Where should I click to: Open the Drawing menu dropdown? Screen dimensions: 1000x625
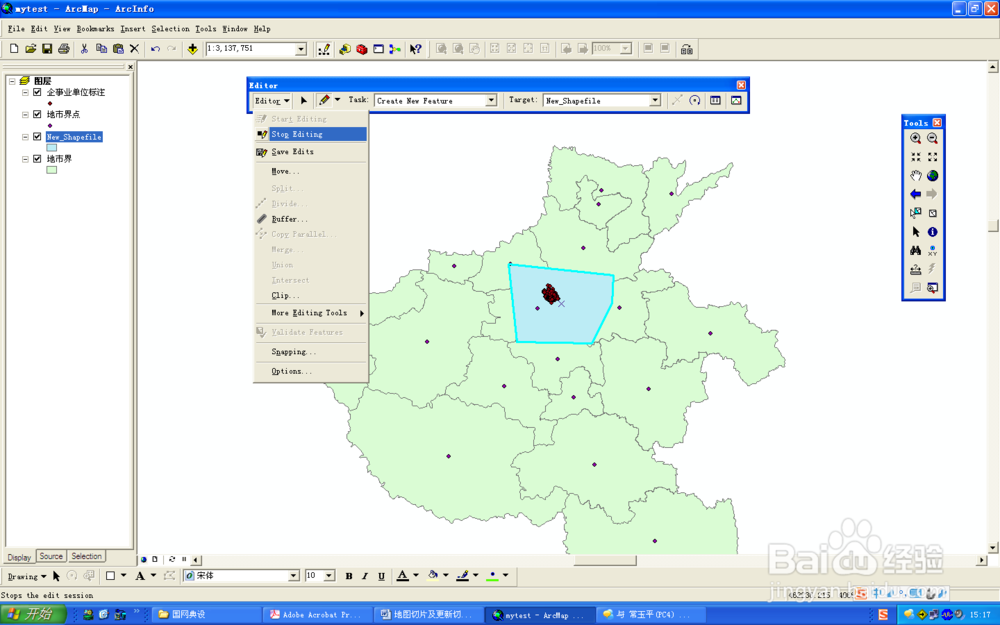click(x=27, y=577)
